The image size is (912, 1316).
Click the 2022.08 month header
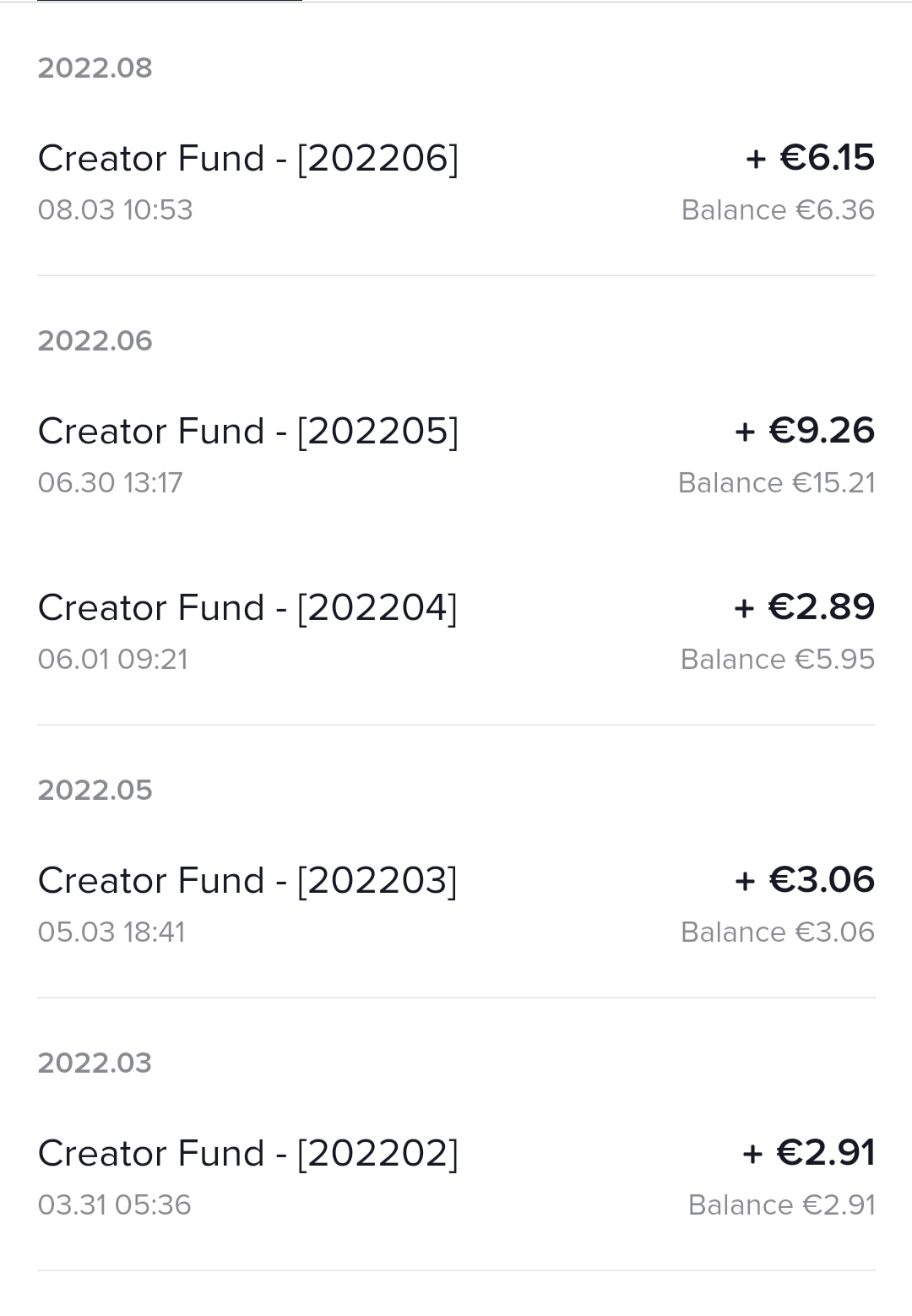(95, 68)
